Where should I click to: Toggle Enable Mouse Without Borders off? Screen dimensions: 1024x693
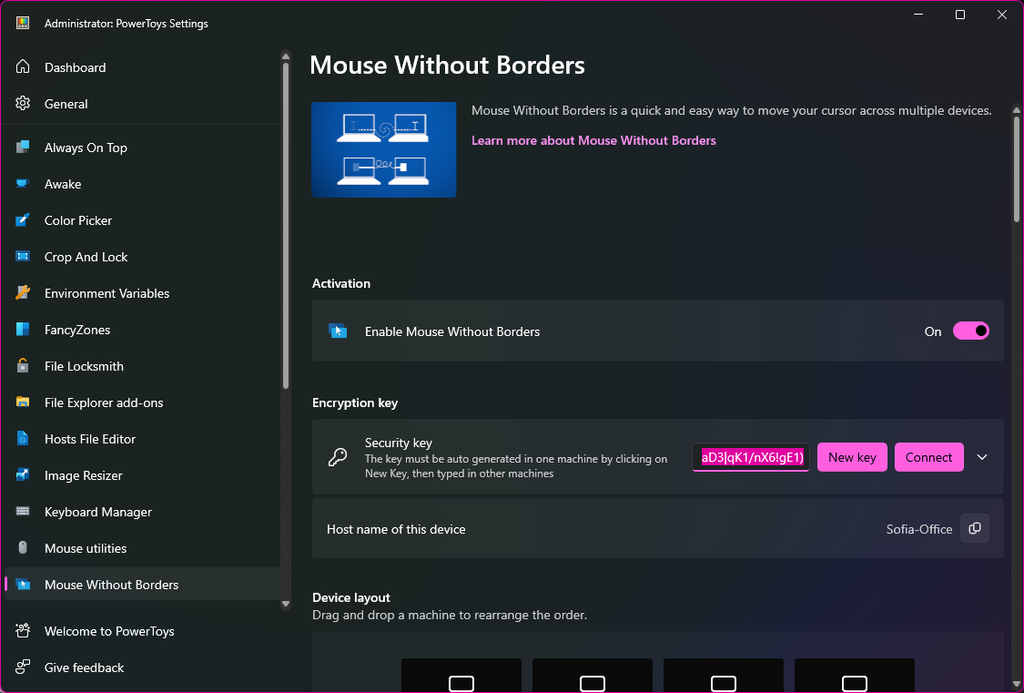coord(971,330)
